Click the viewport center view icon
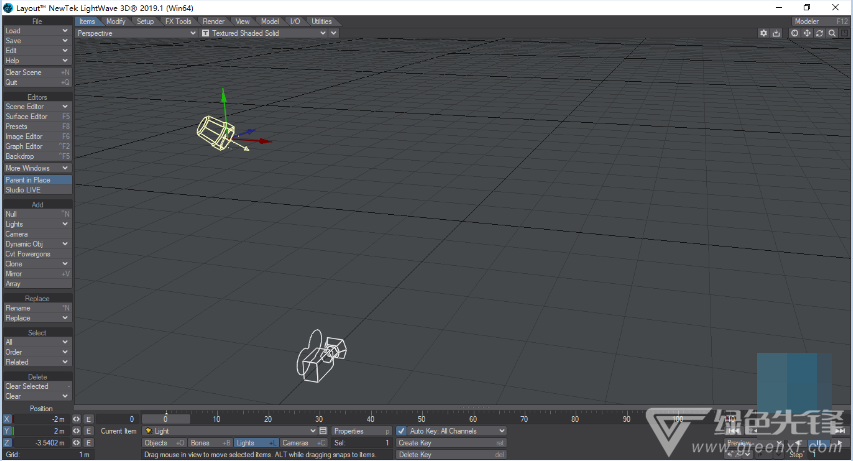 point(794,33)
